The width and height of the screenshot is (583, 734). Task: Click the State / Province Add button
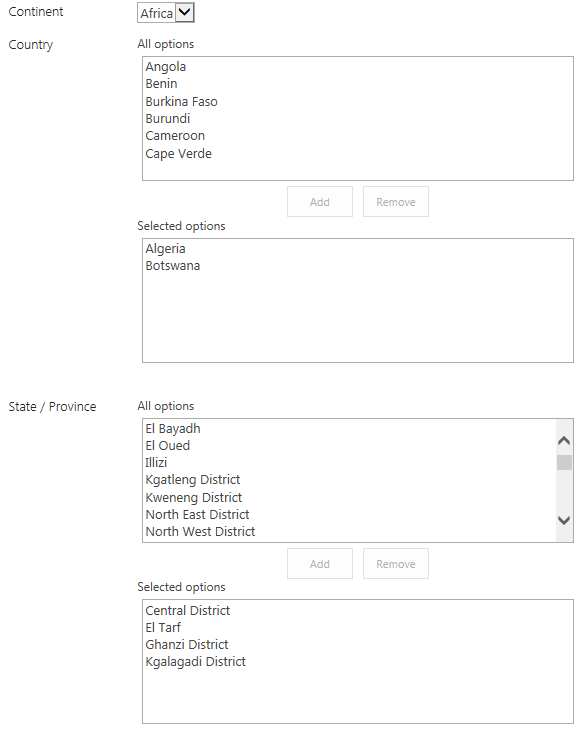point(320,564)
